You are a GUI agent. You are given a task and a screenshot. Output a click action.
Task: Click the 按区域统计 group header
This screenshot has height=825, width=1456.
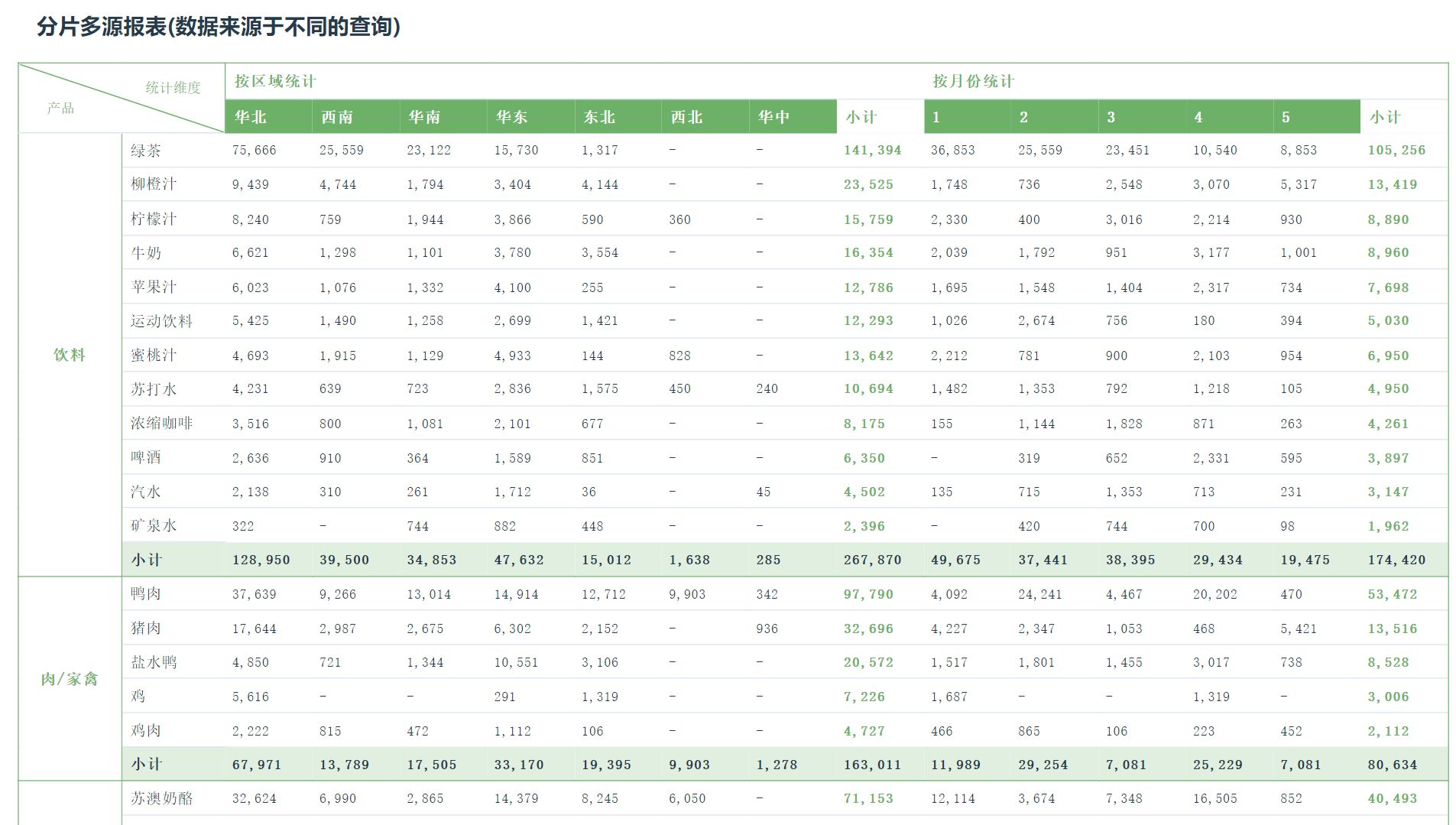pyautogui.click(x=274, y=81)
